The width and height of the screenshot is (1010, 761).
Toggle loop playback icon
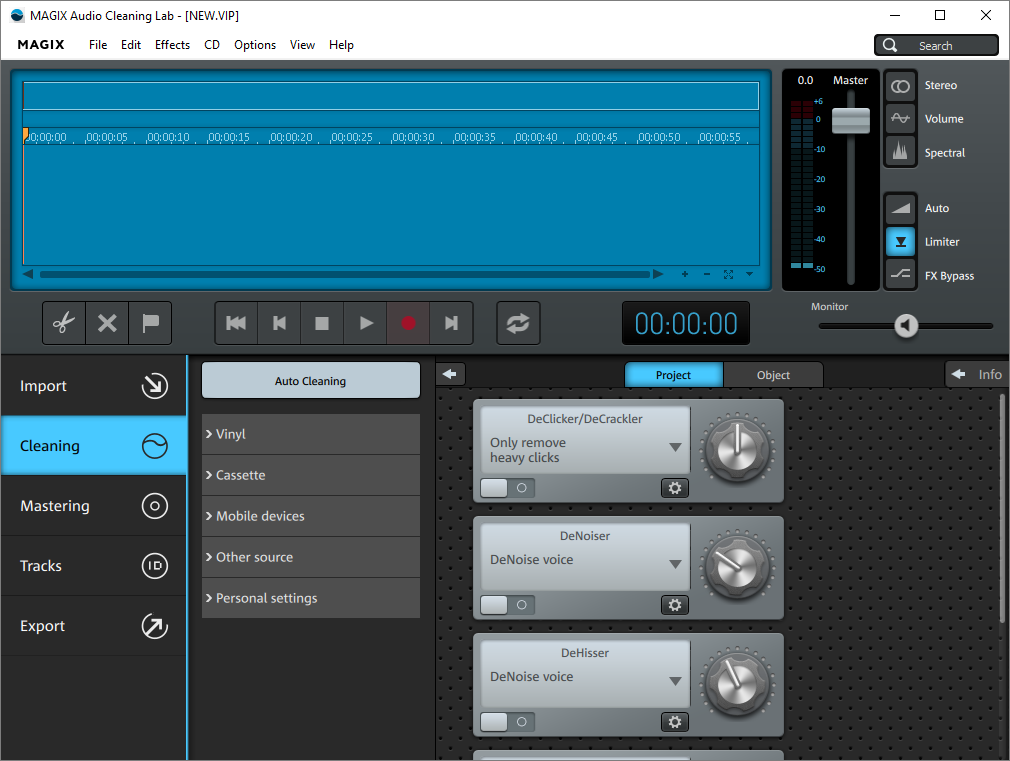[518, 323]
